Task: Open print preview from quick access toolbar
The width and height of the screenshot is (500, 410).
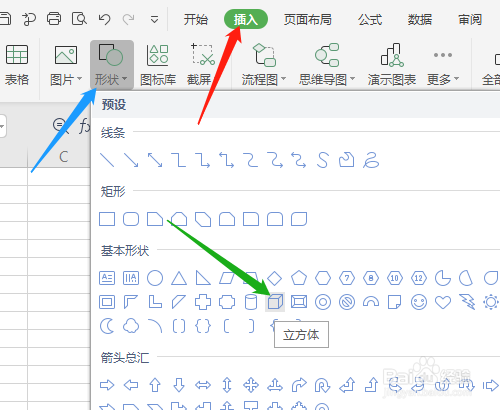Action: 79,19
